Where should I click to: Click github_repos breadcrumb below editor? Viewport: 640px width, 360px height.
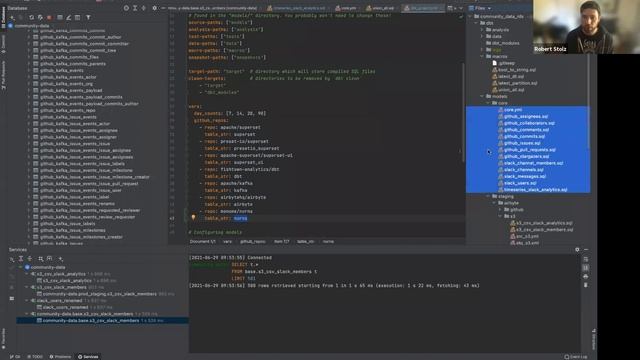tap(253, 242)
